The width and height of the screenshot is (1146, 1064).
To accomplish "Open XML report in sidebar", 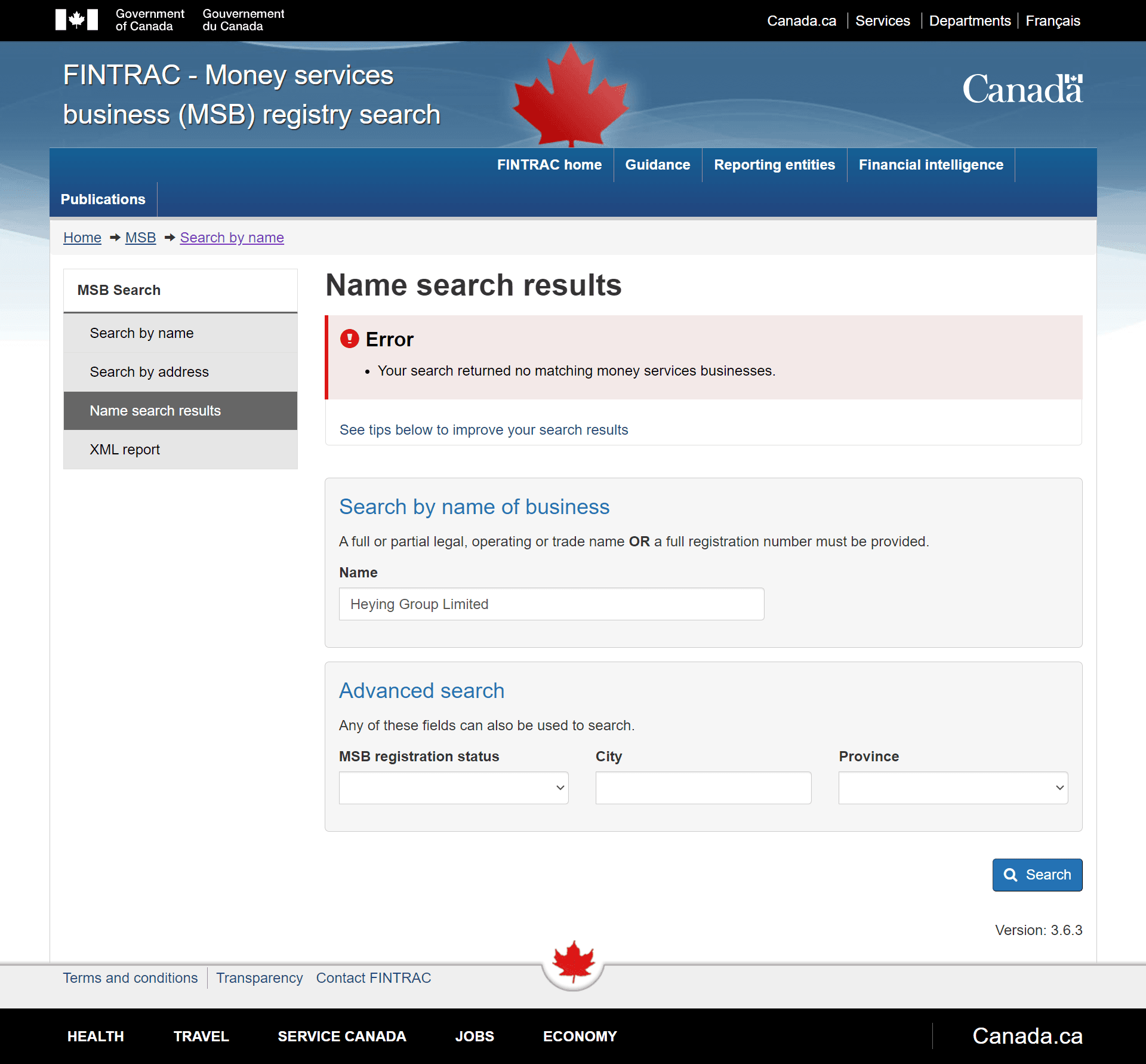I will pos(180,450).
